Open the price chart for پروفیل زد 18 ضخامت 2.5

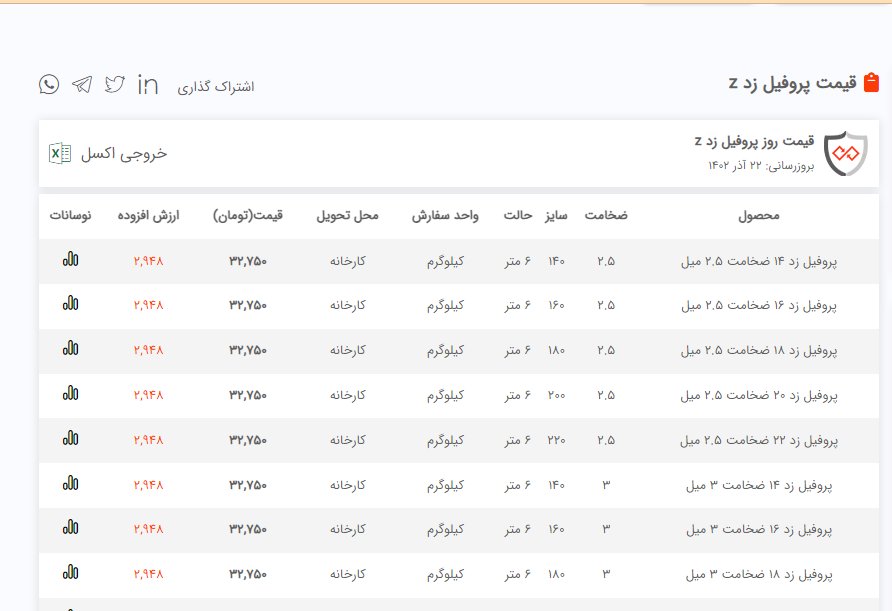coord(70,349)
